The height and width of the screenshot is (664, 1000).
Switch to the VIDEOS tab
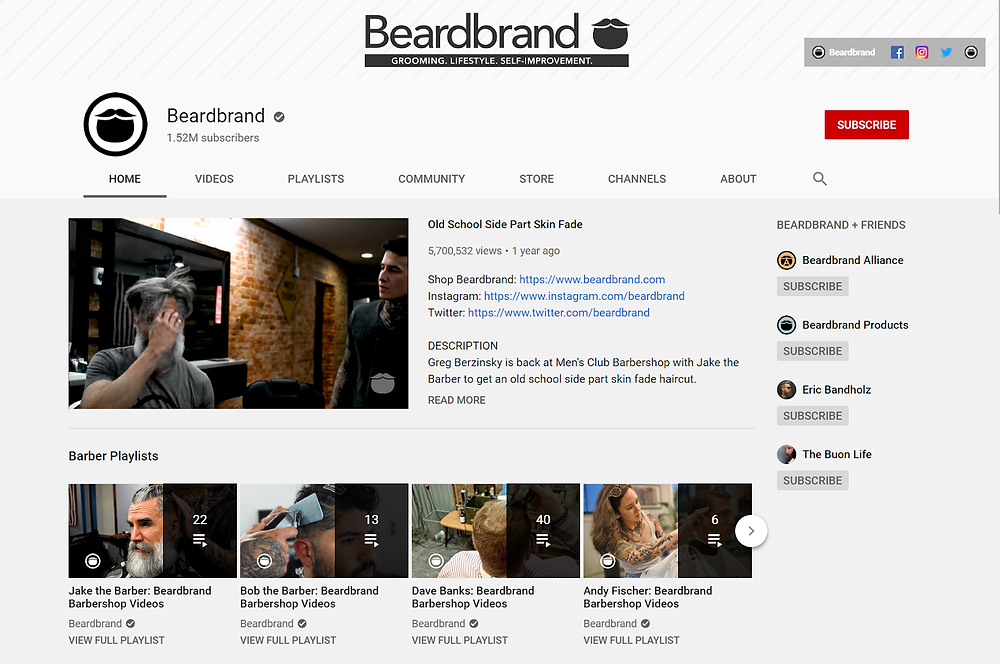[214, 179]
